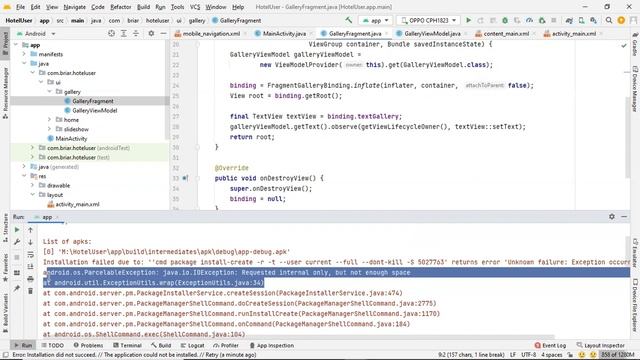Viewport: 640px width, 360px height.
Task: Expand the slideshow package
Action: (49, 129)
